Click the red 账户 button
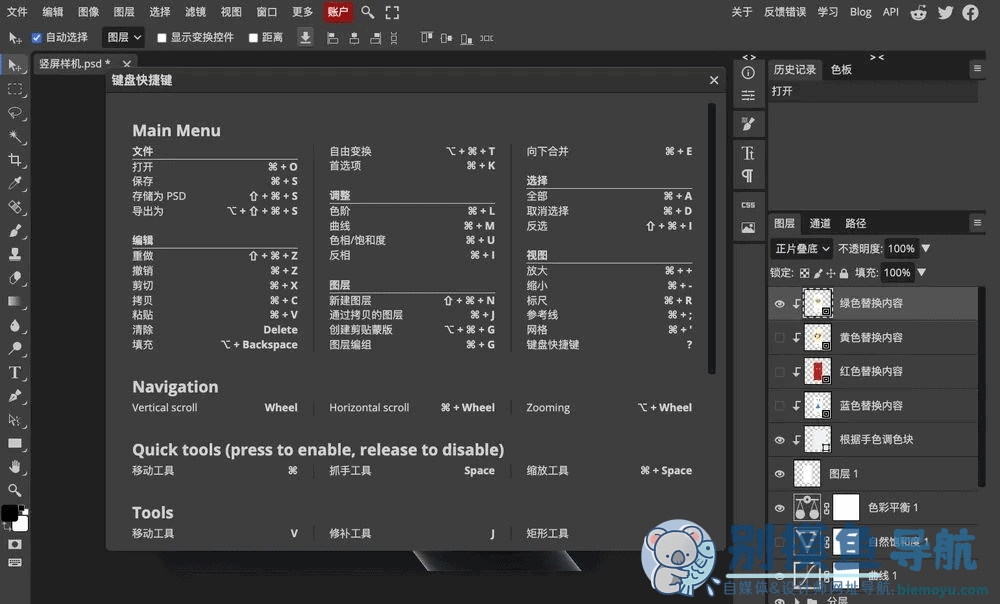This screenshot has width=1000, height=604. tap(338, 12)
